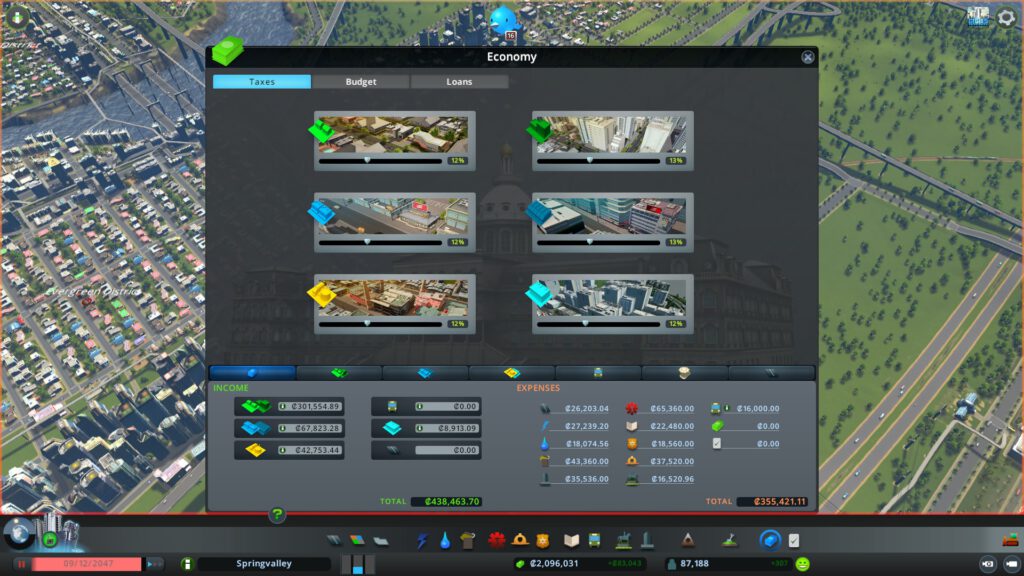
Task: Close the Economy panel
Action: coord(808,57)
